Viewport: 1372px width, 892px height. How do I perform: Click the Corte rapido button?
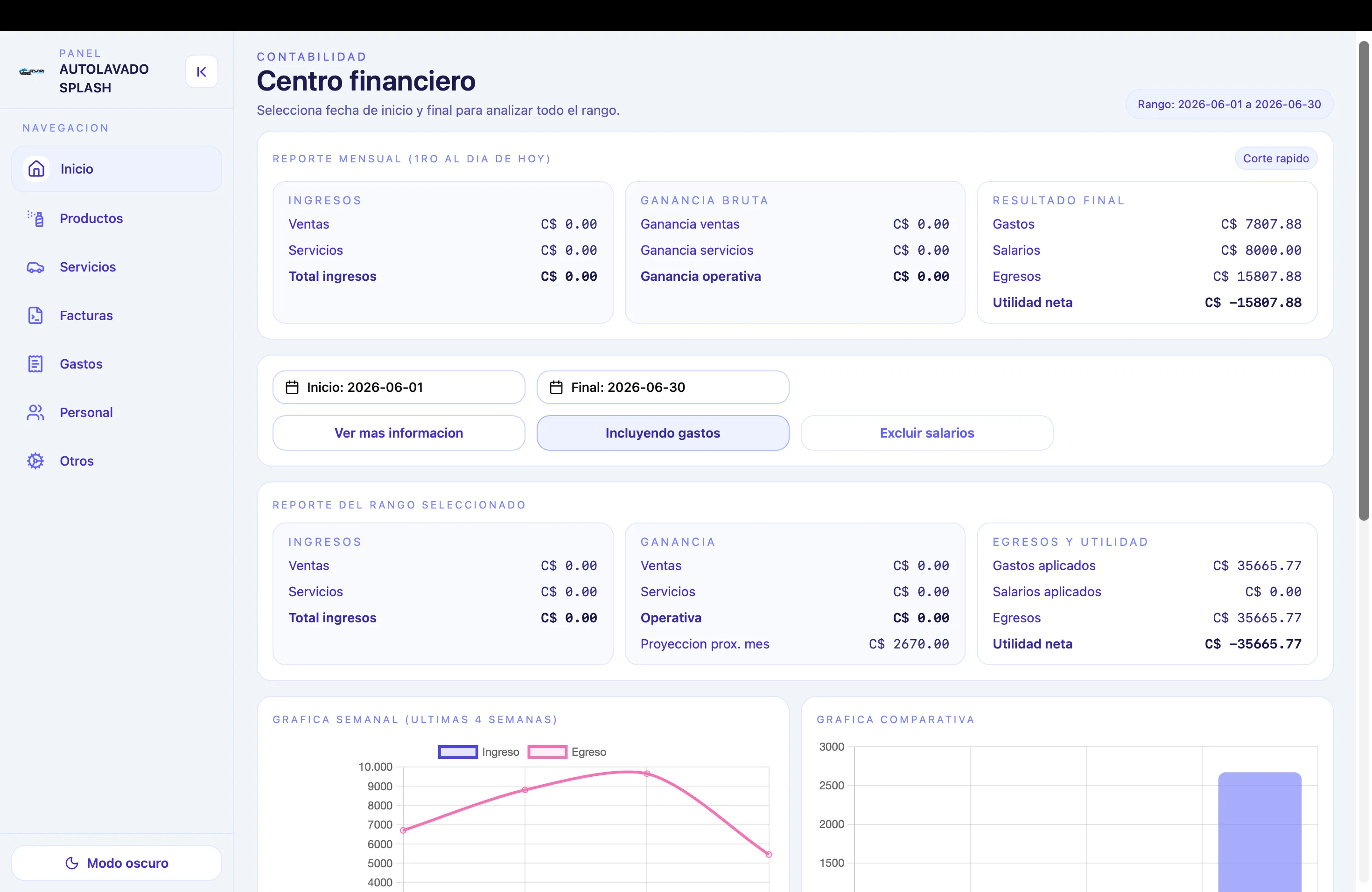1275,158
